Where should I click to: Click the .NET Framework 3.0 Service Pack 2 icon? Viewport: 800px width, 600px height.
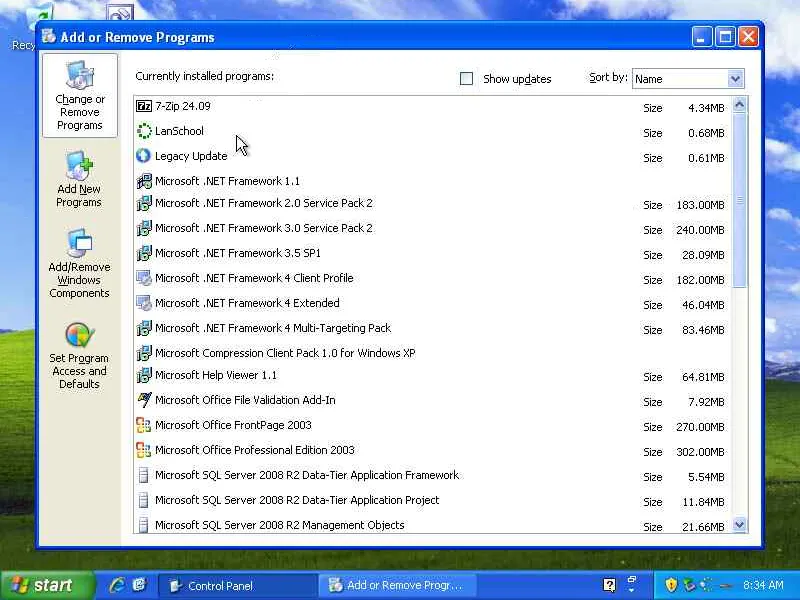coord(144,228)
